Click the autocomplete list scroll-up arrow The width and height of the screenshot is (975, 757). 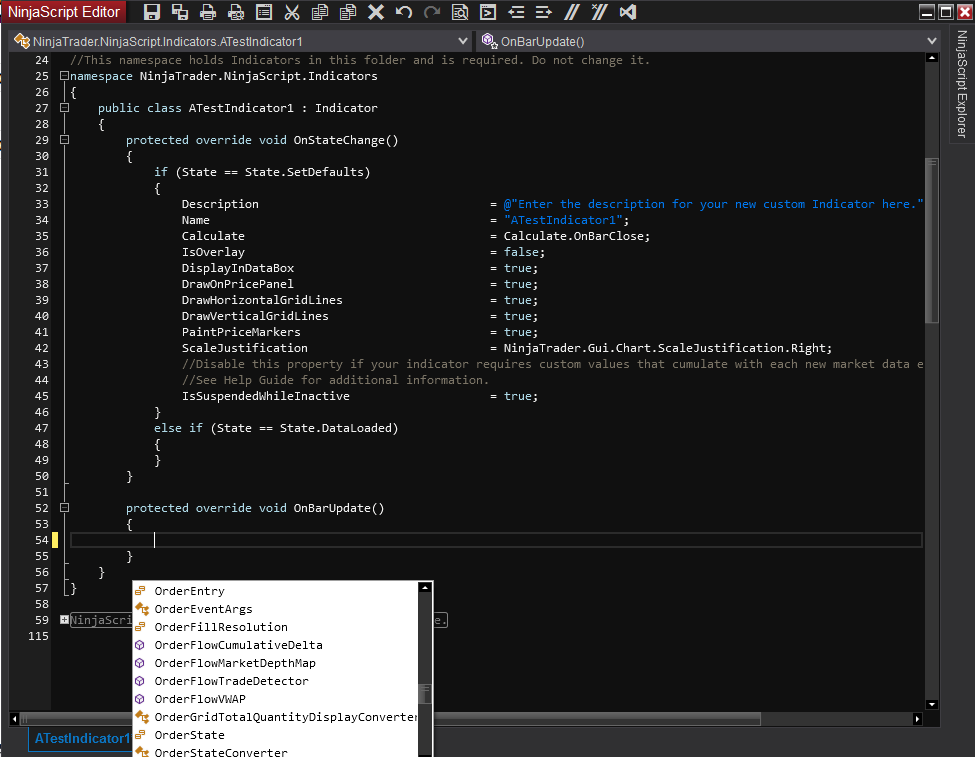[426, 589]
